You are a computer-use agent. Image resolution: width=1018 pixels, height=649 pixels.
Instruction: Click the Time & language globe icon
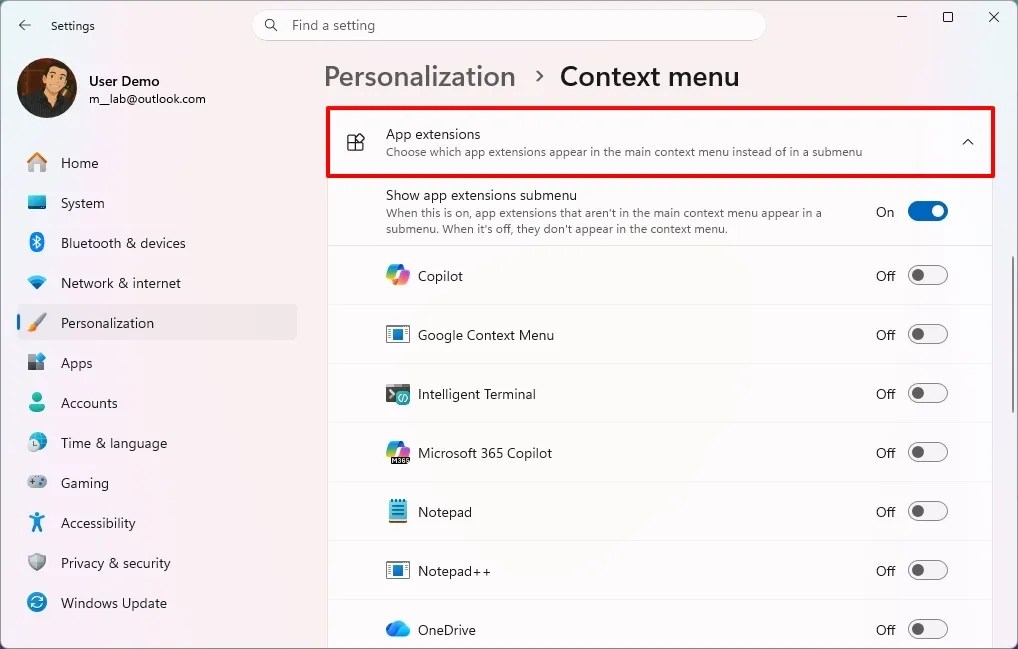[37, 443]
